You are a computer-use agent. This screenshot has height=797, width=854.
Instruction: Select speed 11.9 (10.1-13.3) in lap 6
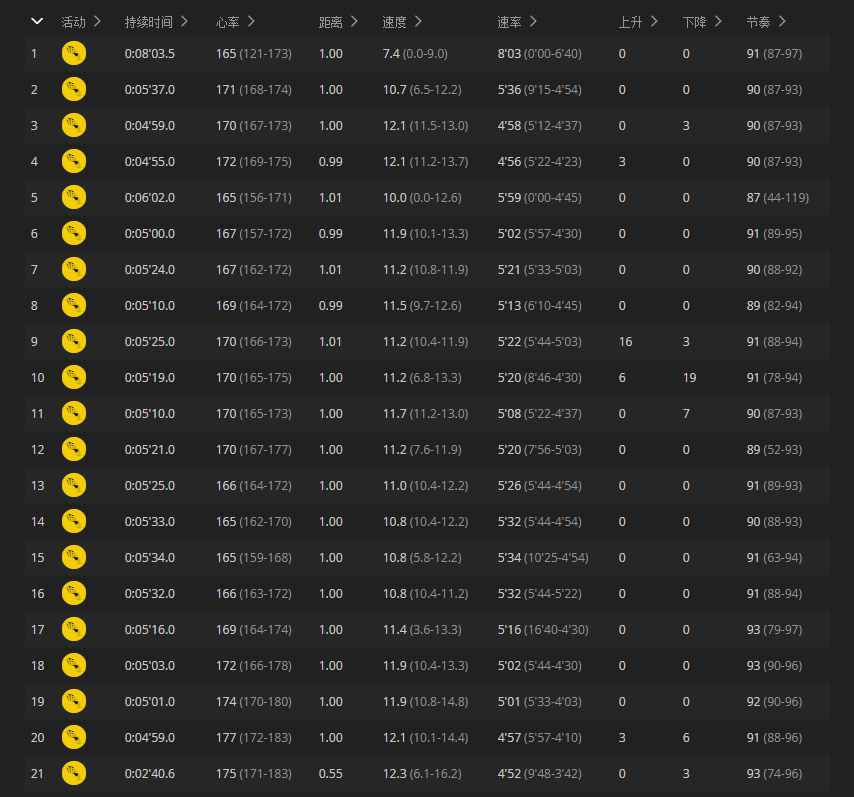click(x=425, y=233)
